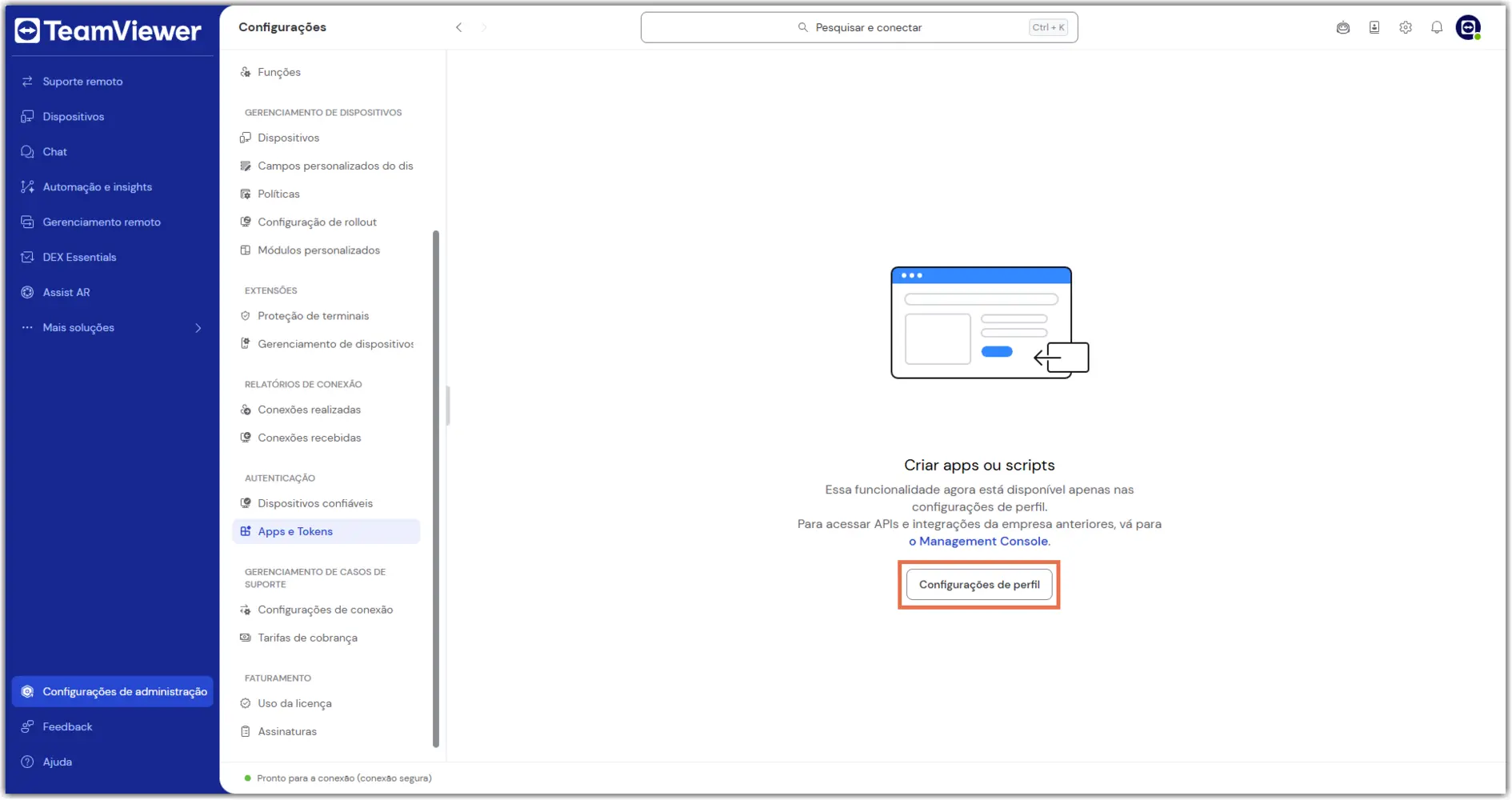Click the Feedback icon
1512x800 pixels.
point(27,727)
